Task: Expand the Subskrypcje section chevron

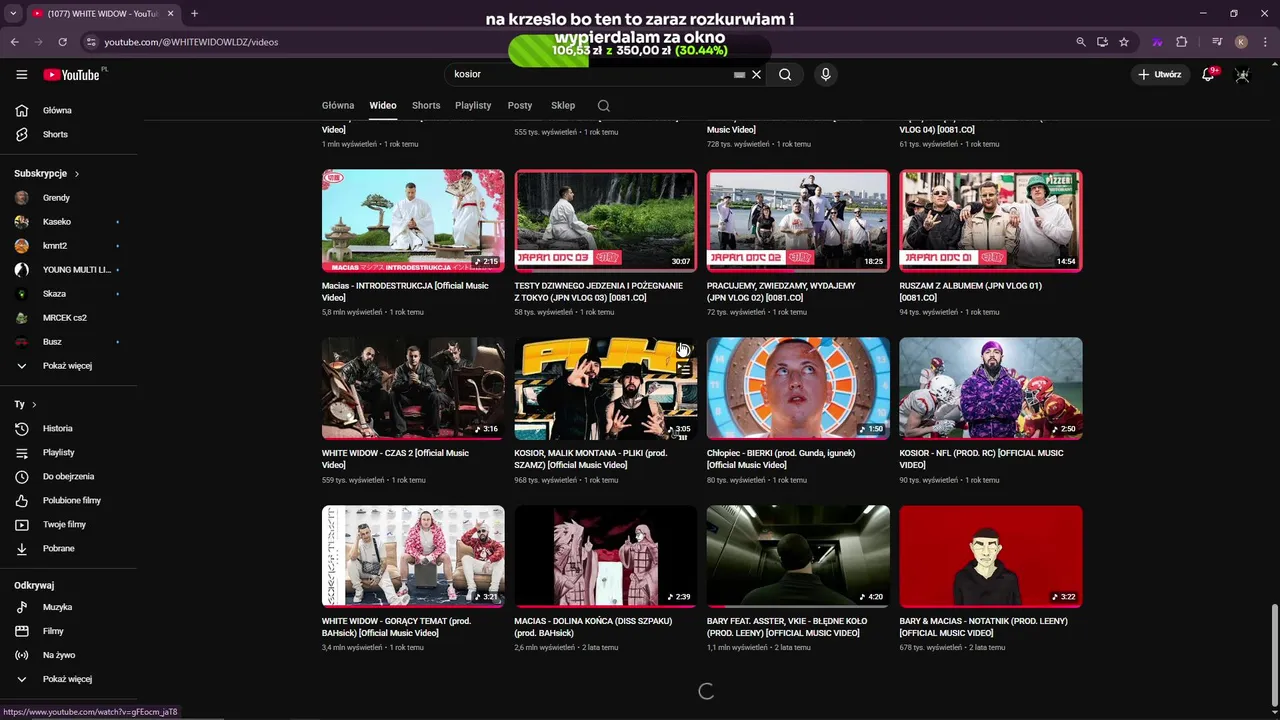Action: (76, 174)
